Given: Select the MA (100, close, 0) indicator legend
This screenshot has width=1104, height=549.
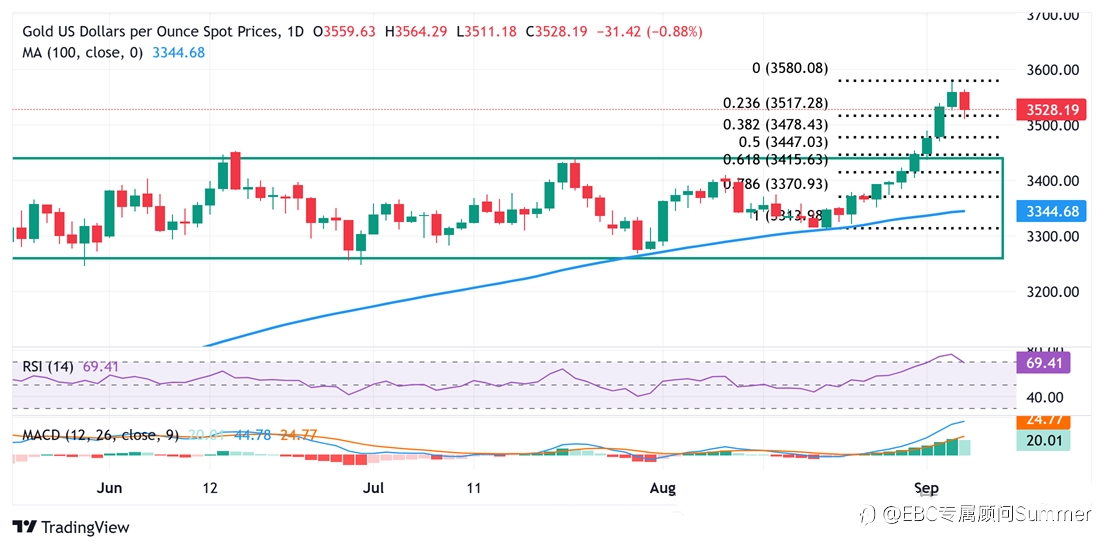Looking at the screenshot, I should tap(83, 52).
